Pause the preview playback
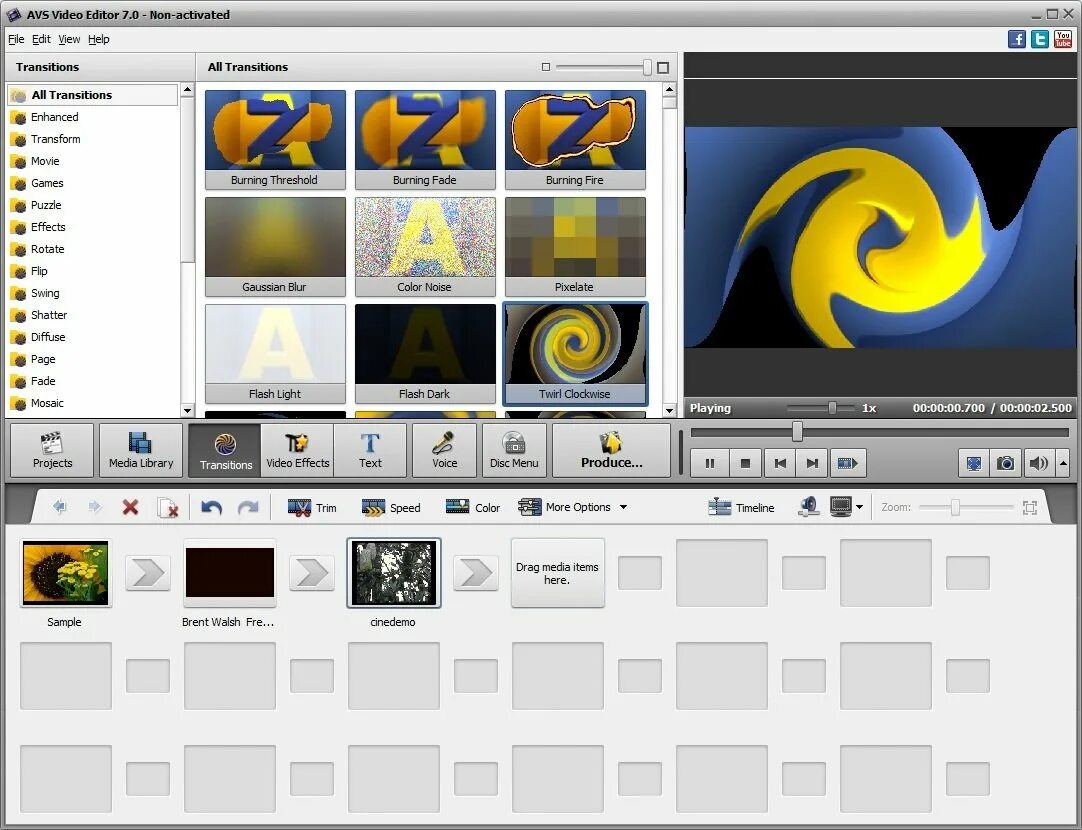Screen dimensions: 1082x830 pyautogui.click(x=709, y=463)
